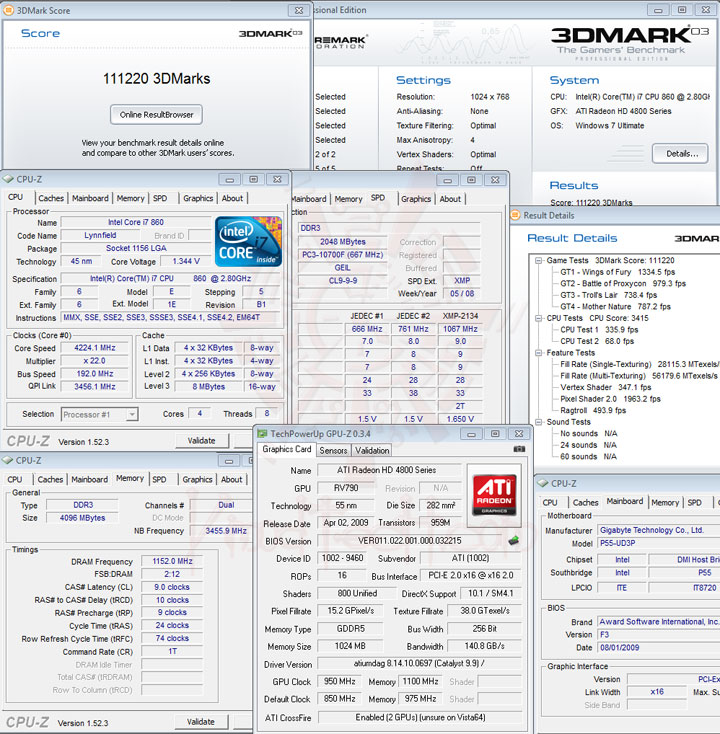Select CPU Test 1 result row
This screenshot has height=734, width=720.
pyautogui.click(x=599, y=330)
